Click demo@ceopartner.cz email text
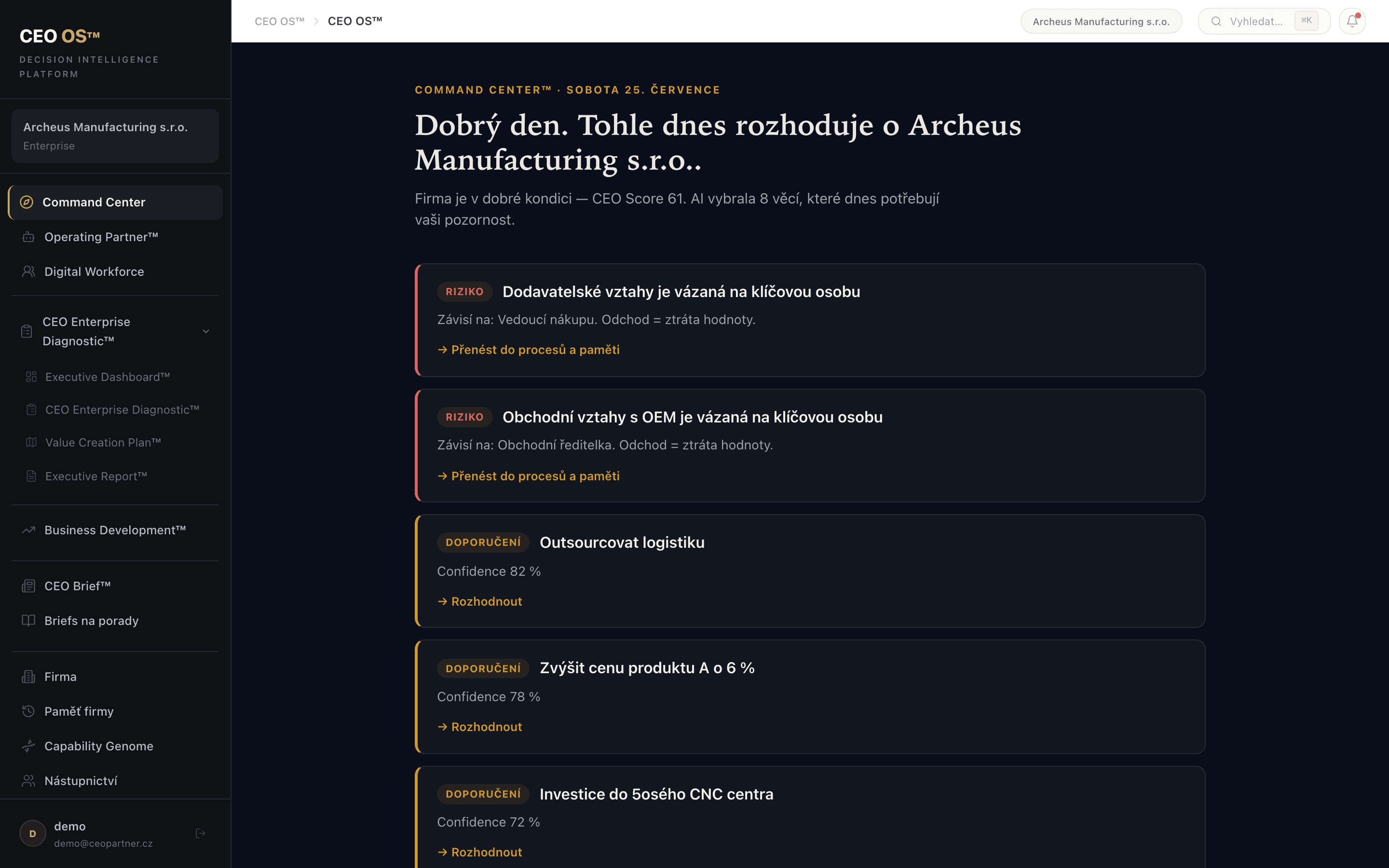1389x868 pixels. 103,843
